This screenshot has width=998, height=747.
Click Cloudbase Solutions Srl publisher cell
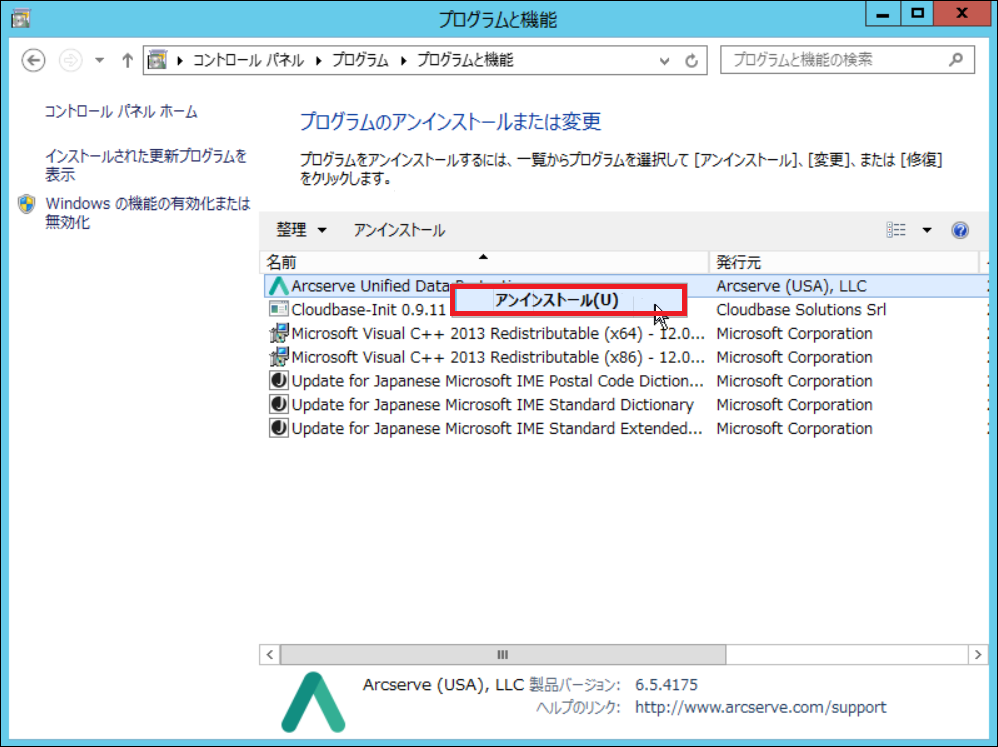point(801,310)
